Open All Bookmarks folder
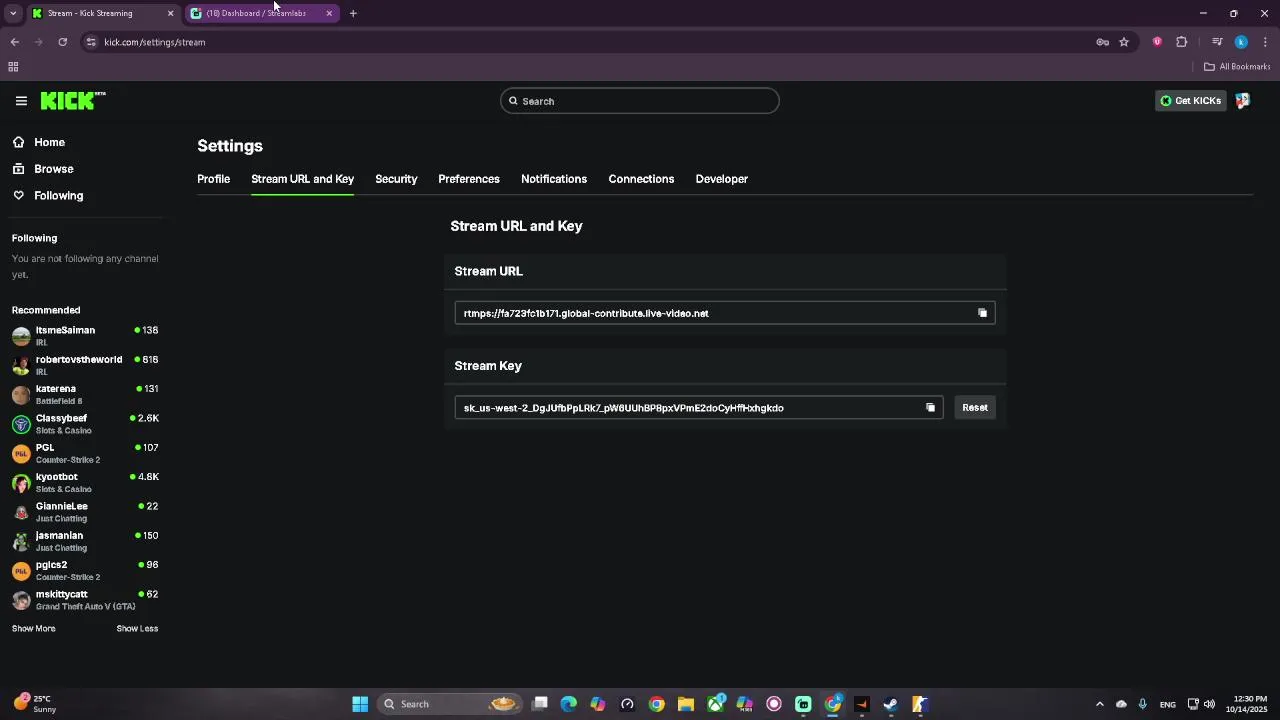The image size is (1280, 720). click(x=1237, y=67)
